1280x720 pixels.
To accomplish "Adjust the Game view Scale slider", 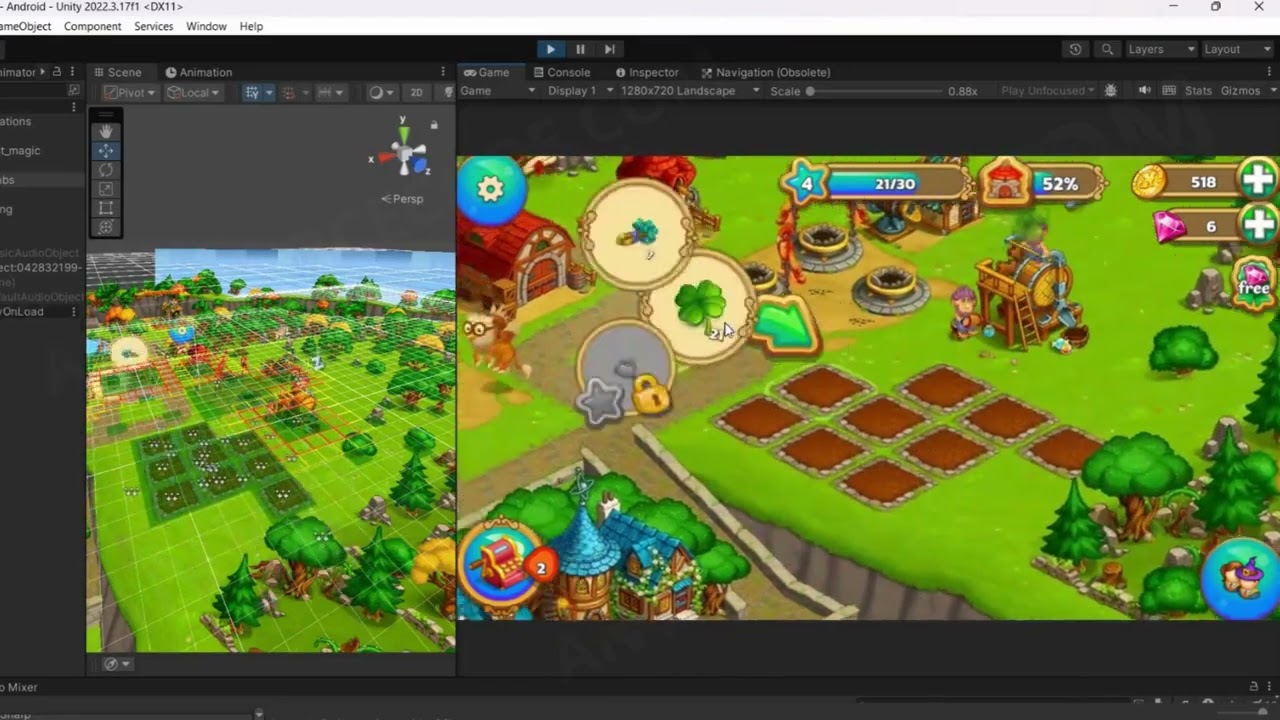I will pyautogui.click(x=876, y=91).
